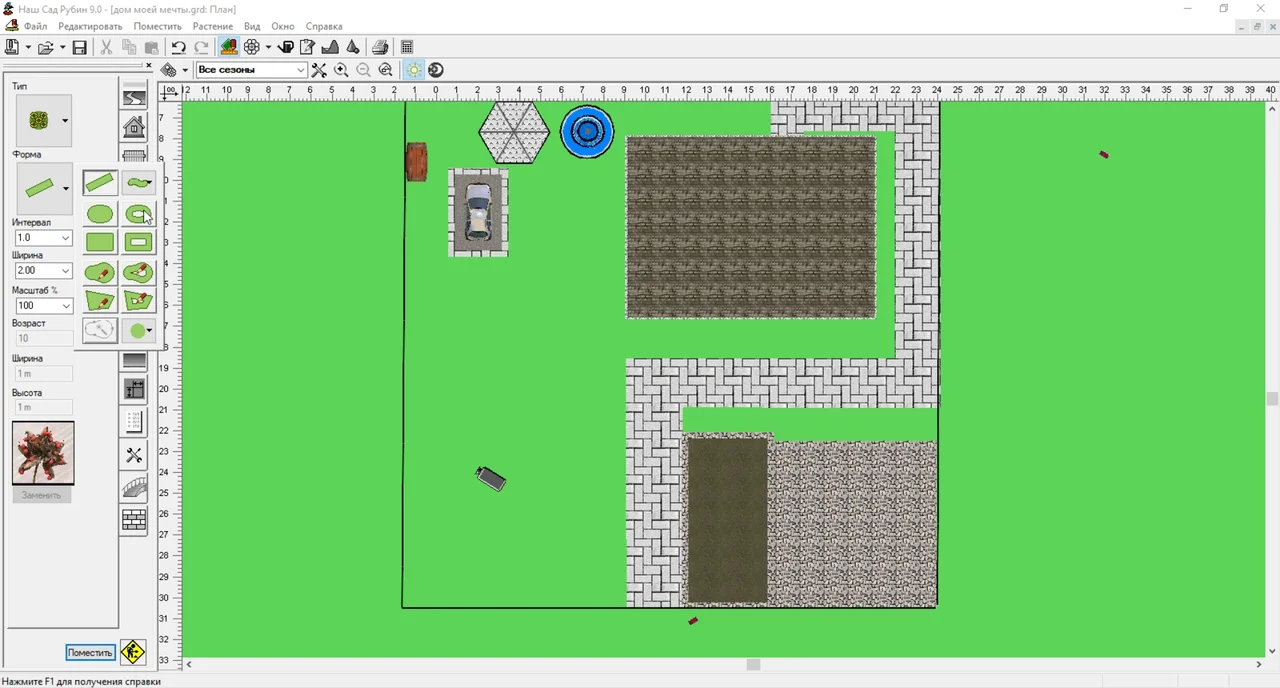
Task: Open the Редактировать menu
Action: [x=90, y=26]
